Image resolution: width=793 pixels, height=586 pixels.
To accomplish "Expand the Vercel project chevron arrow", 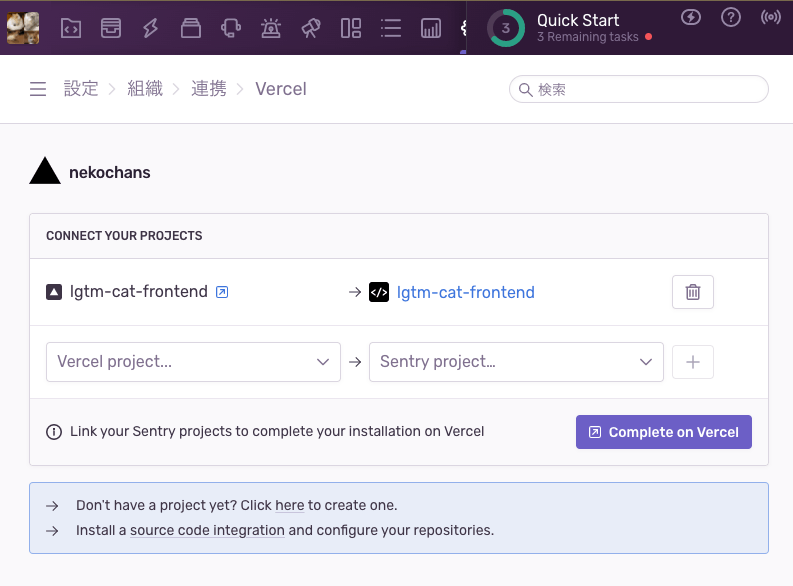I will point(323,362).
